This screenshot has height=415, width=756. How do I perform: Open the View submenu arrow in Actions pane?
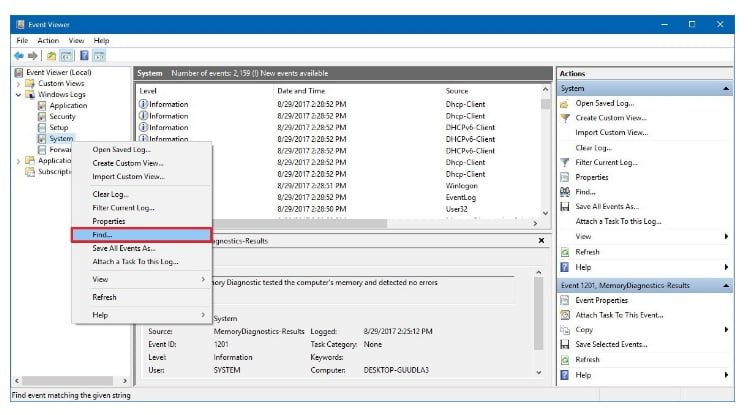click(726, 236)
